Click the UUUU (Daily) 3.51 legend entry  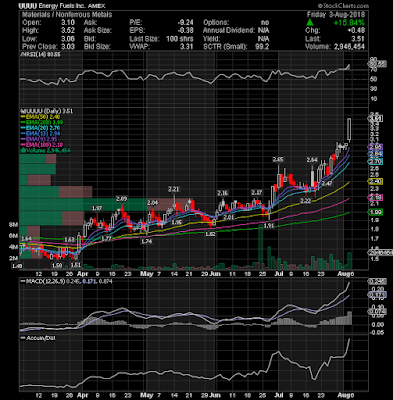(x=47, y=111)
